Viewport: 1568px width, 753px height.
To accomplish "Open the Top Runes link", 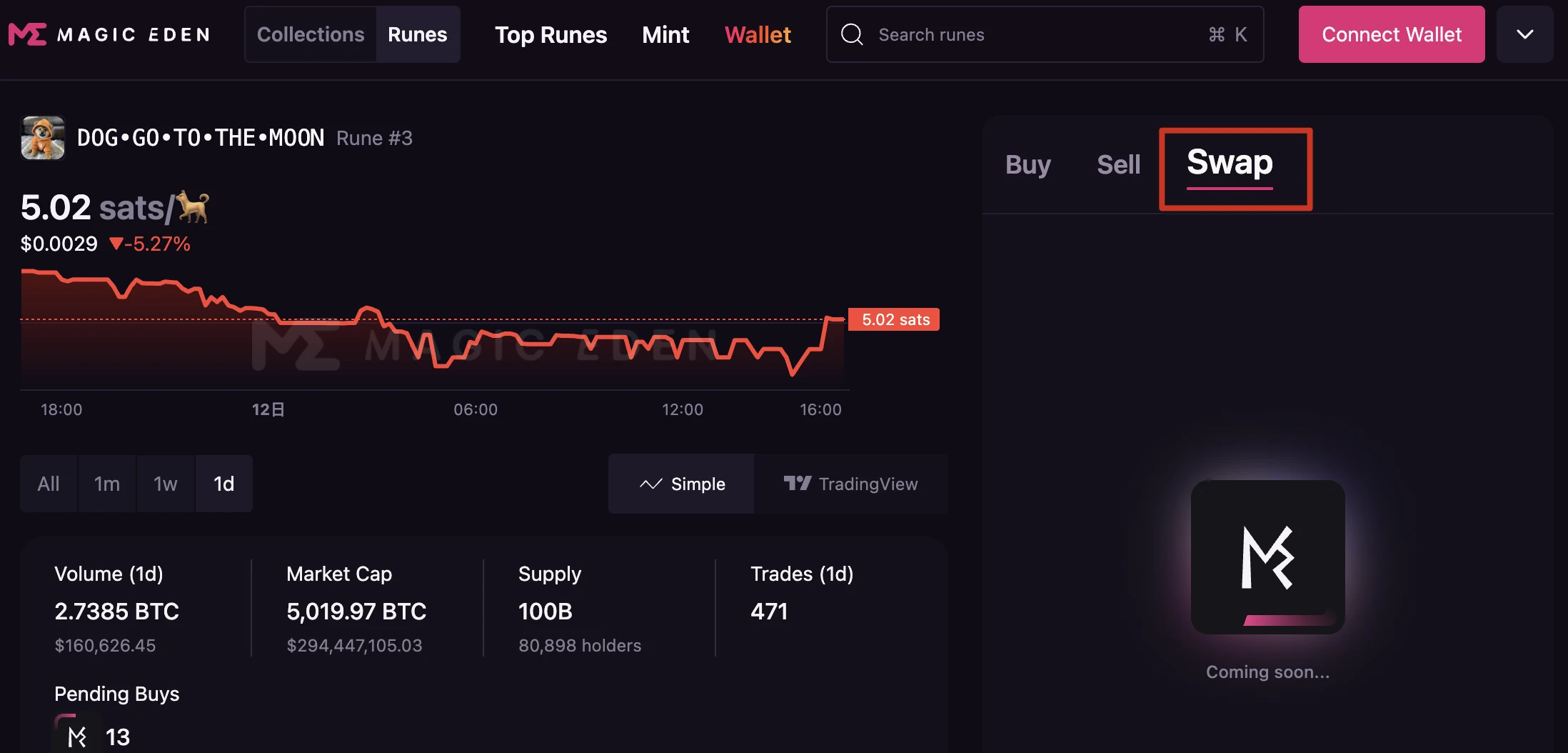I will point(551,34).
